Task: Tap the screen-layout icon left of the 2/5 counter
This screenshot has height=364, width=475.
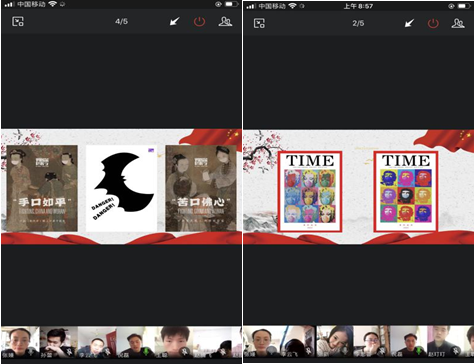Action: click(259, 23)
